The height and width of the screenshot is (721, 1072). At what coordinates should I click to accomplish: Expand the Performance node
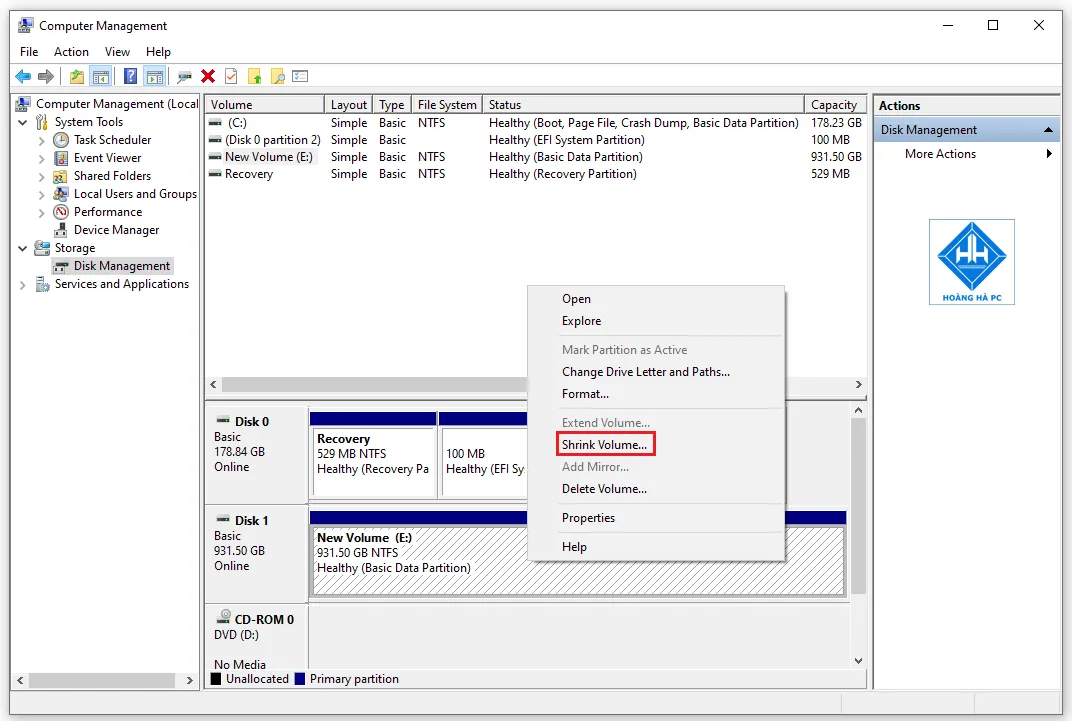tap(42, 213)
